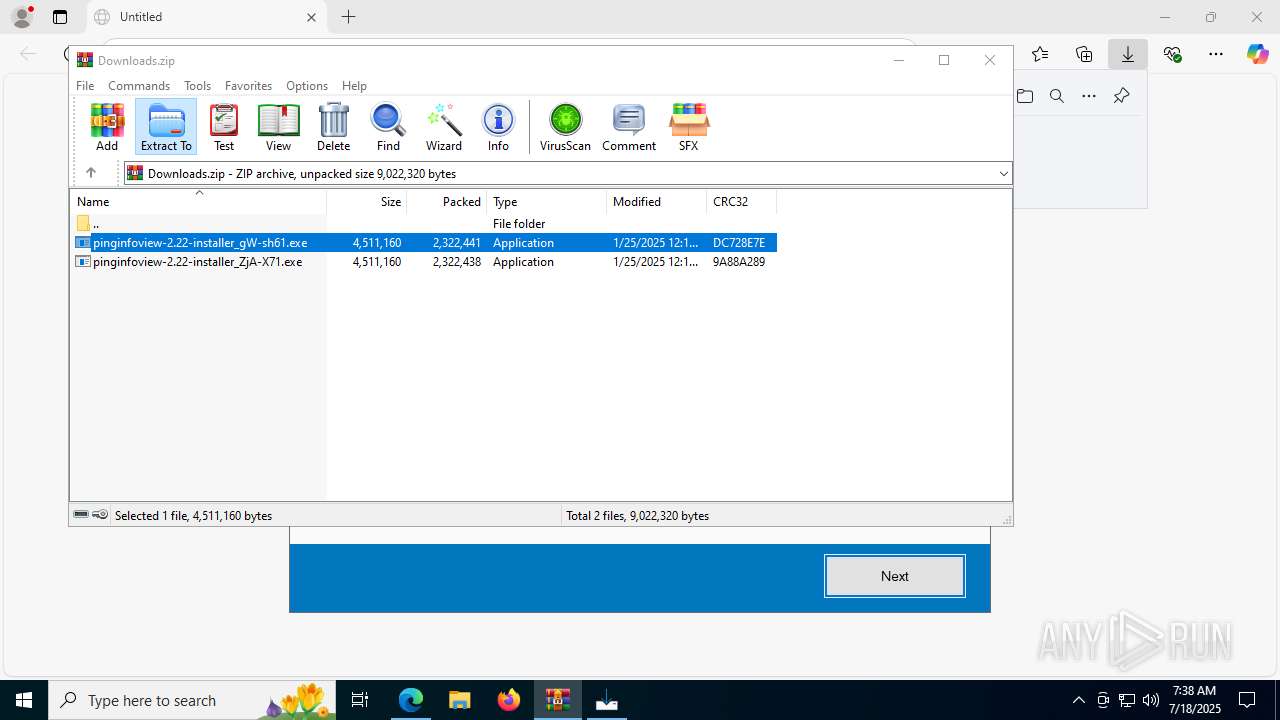Image resolution: width=1280 pixels, height=720 pixels.
Task: Open the Favorites menu
Action: pyautogui.click(x=248, y=86)
